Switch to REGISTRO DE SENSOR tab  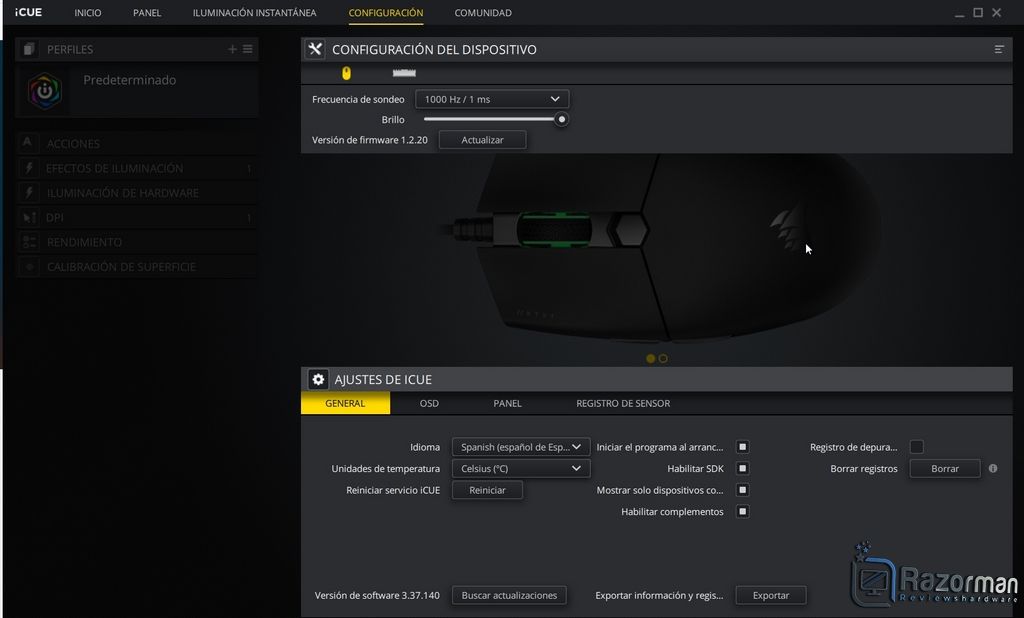623,403
